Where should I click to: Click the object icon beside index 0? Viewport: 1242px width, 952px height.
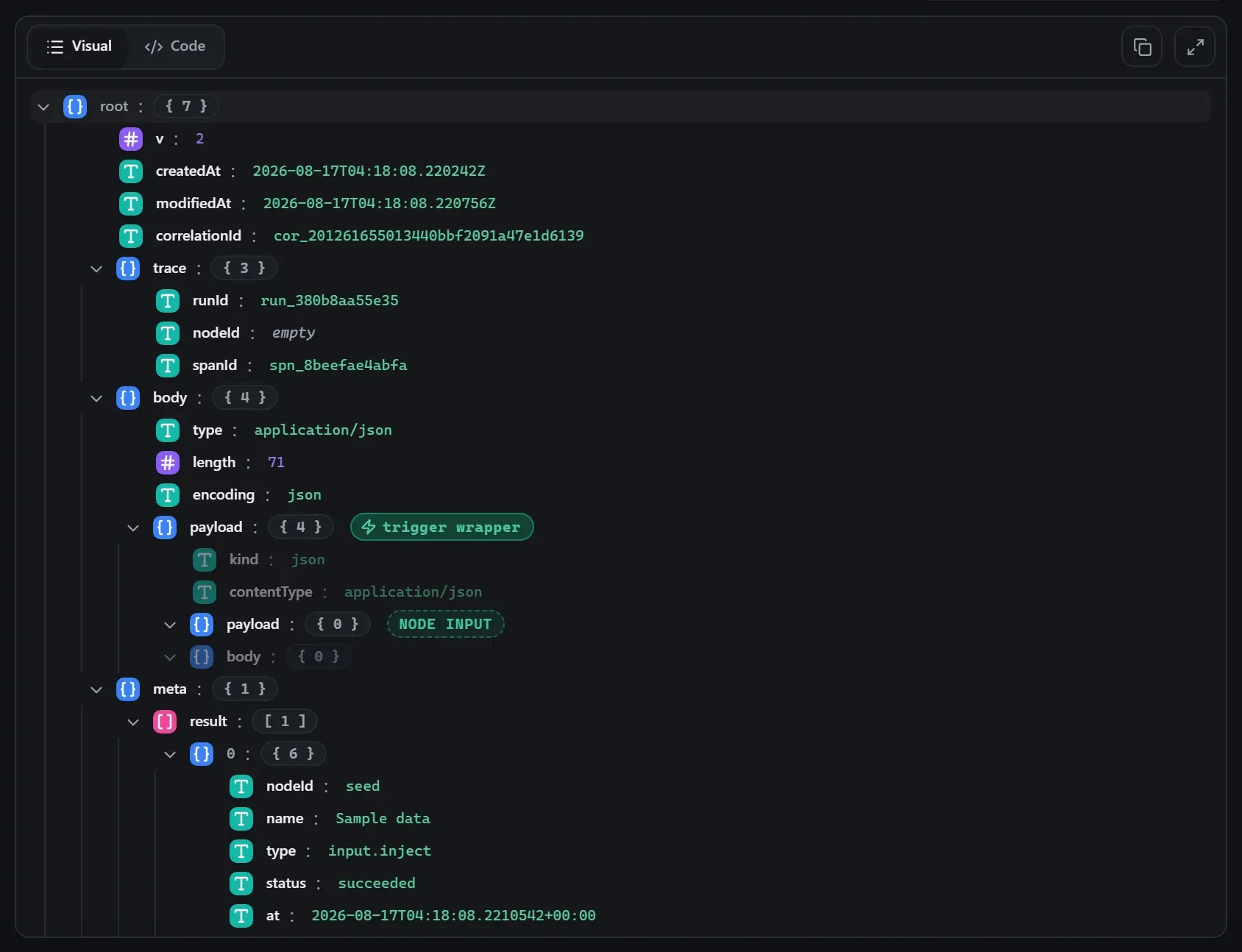[202, 754]
